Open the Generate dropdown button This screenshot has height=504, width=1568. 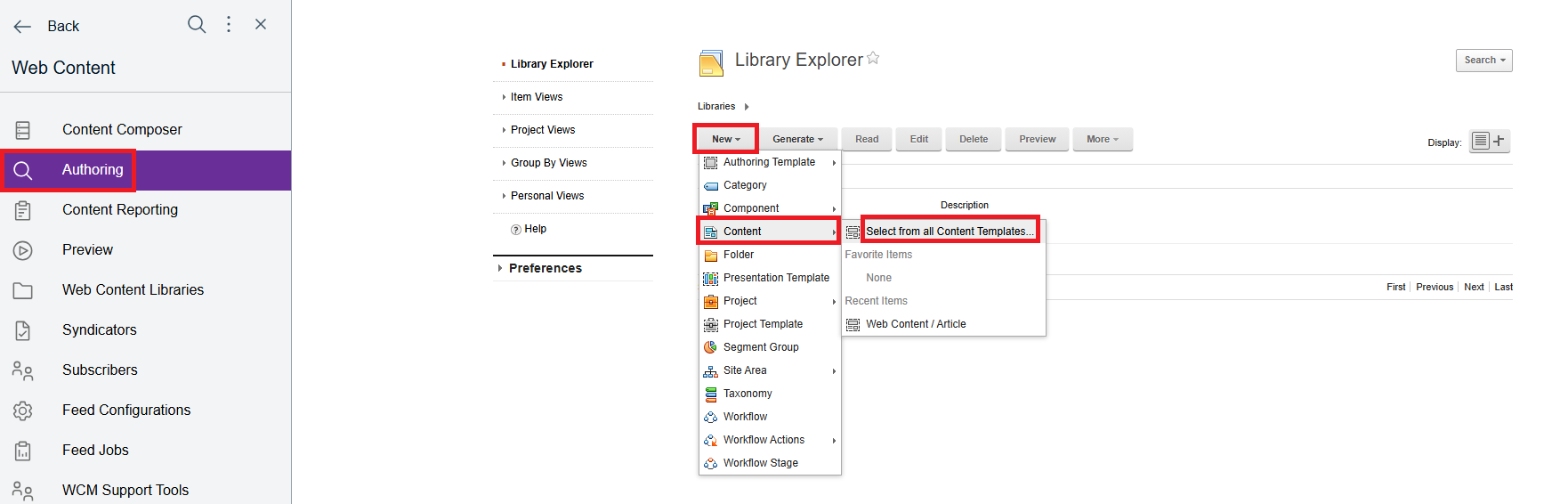[x=797, y=139]
